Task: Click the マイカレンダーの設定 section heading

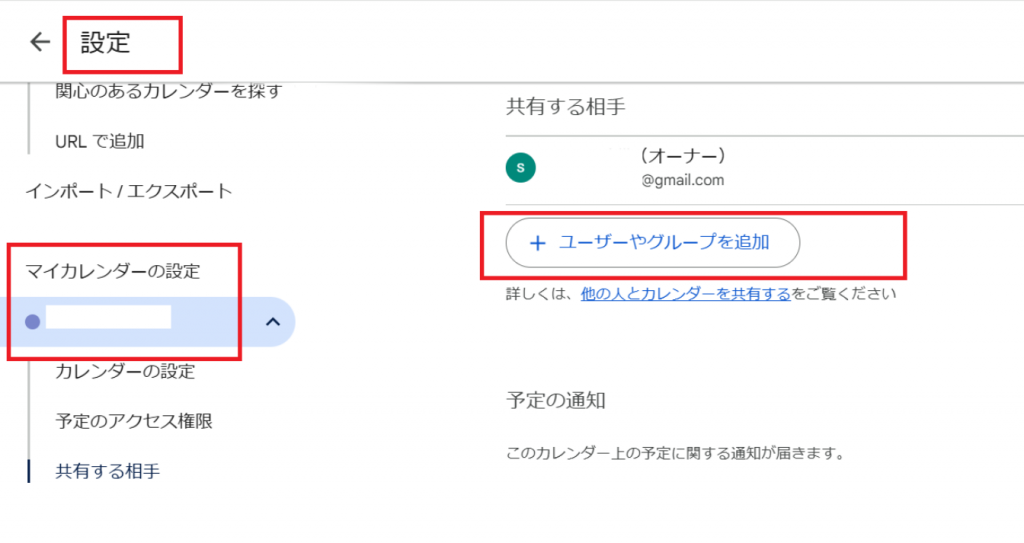Action: pos(112,271)
